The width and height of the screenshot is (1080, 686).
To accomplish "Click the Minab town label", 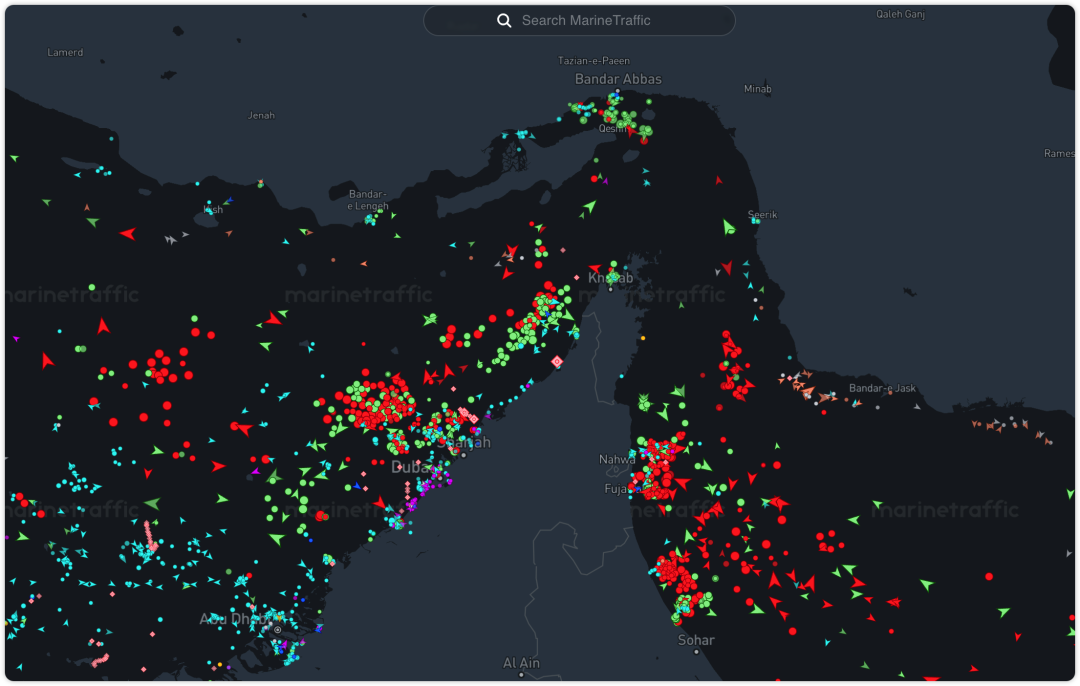I will (757, 89).
